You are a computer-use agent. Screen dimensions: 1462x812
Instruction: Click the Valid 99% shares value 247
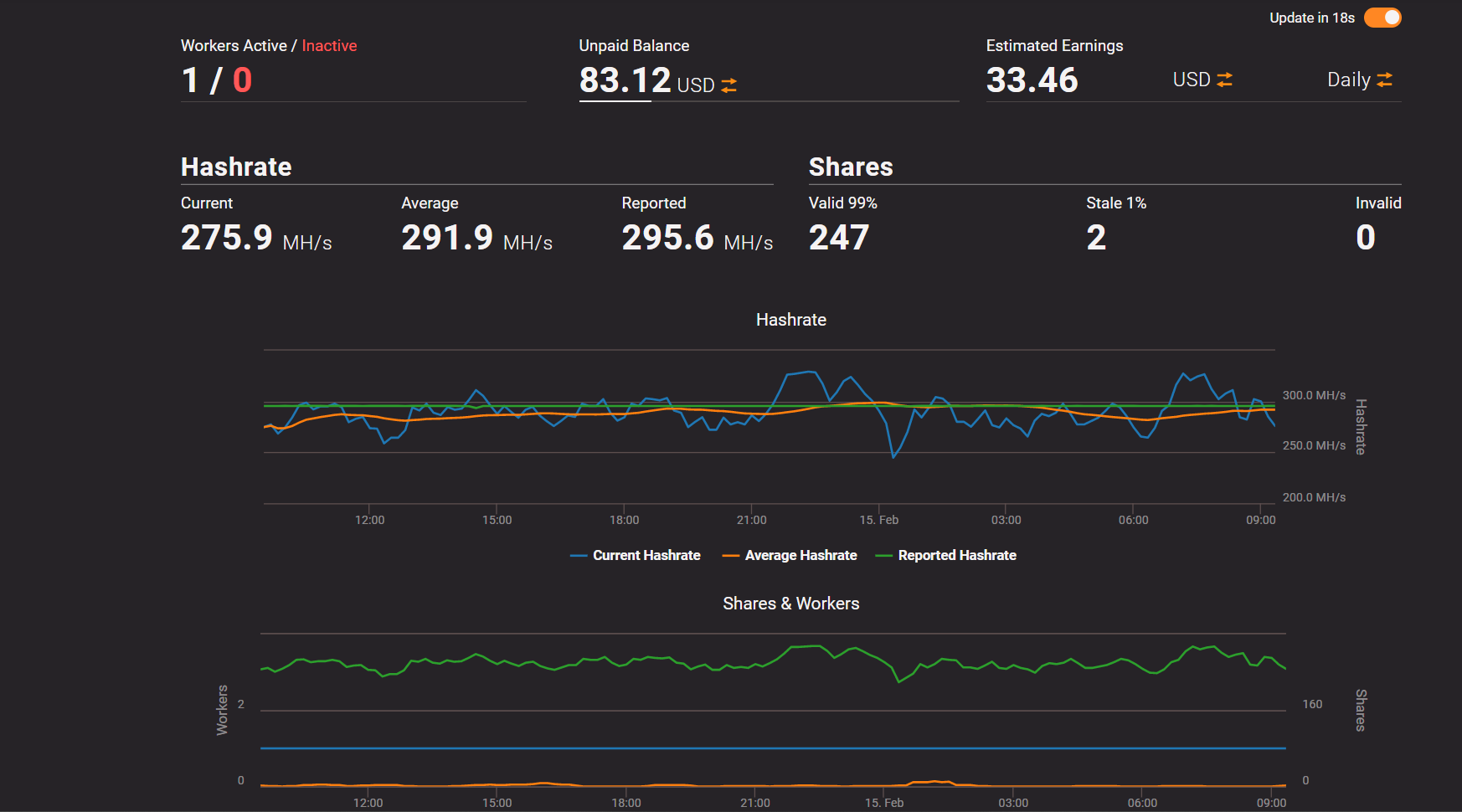(x=838, y=237)
